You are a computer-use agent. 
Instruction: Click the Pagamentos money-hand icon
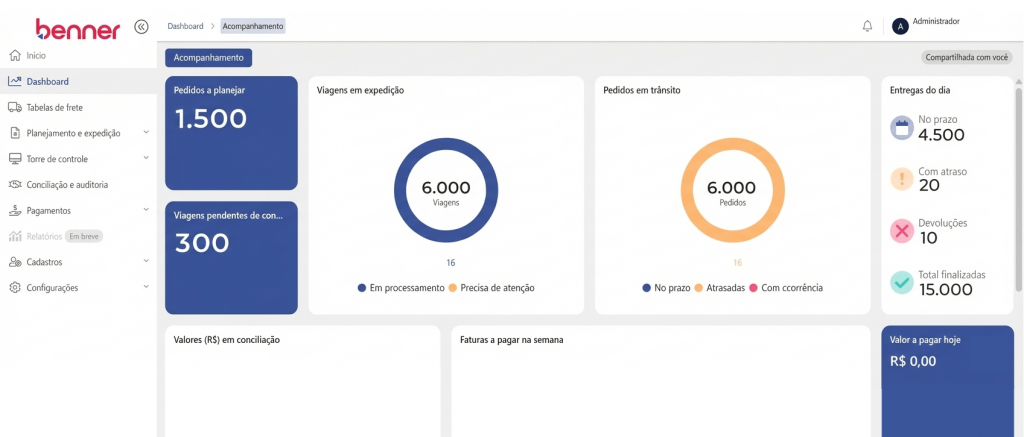click(15, 210)
